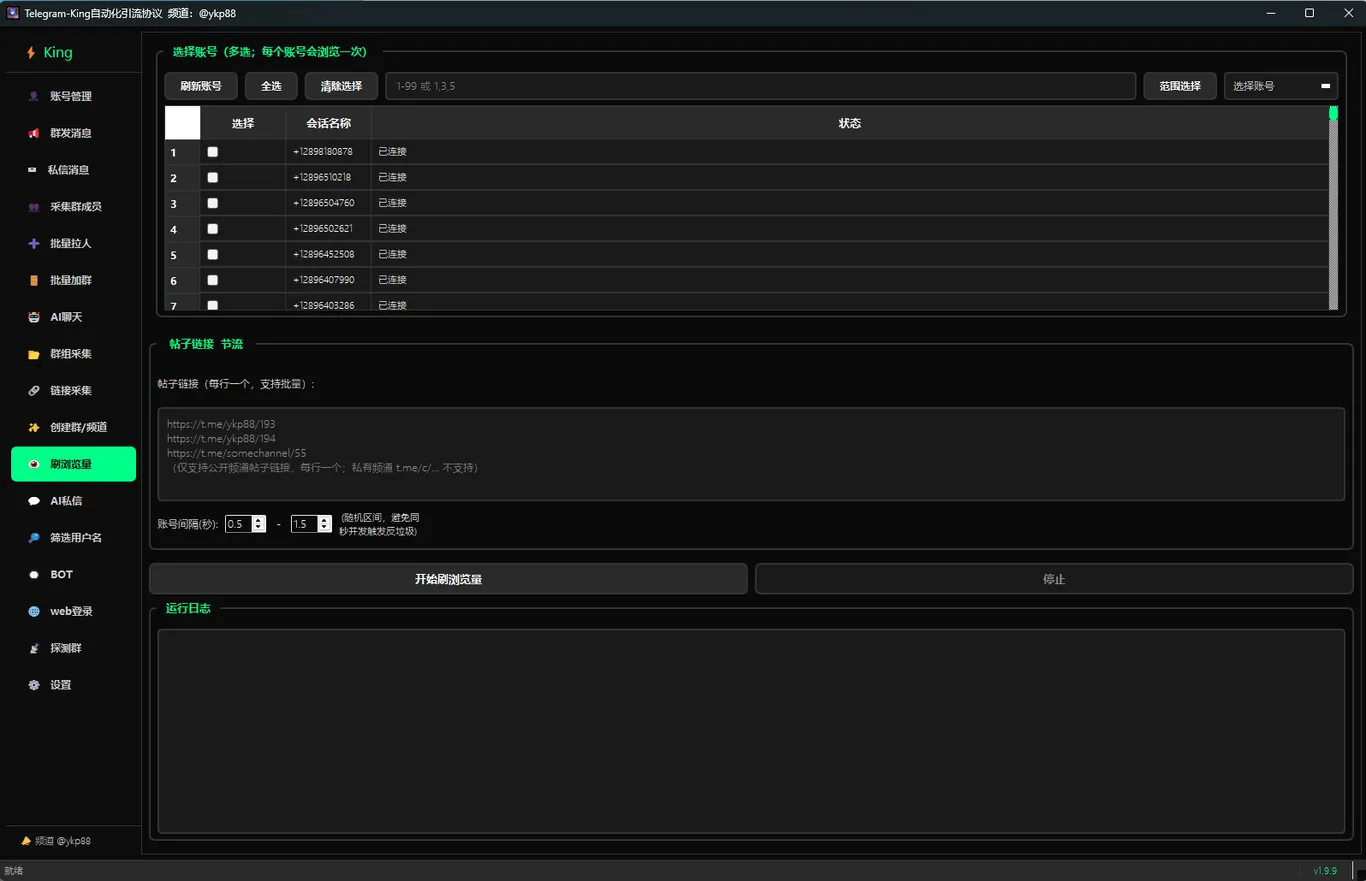The width and height of the screenshot is (1366, 881).
Task: Click the 就绪 status bar text
Action: [x=13, y=871]
